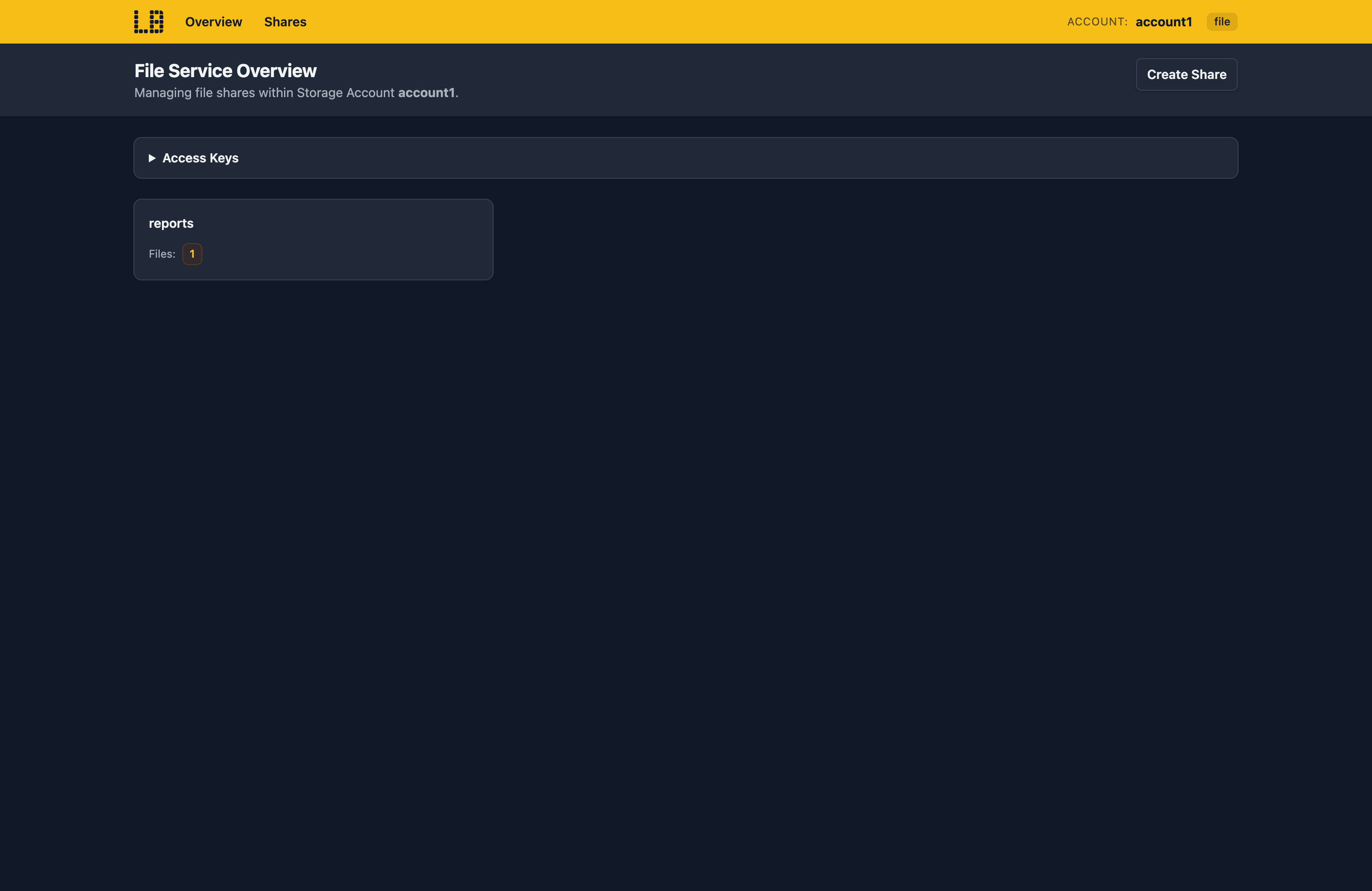Open the Overview nav item
The height and width of the screenshot is (891, 1372).
pyautogui.click(x=213, y=22)
